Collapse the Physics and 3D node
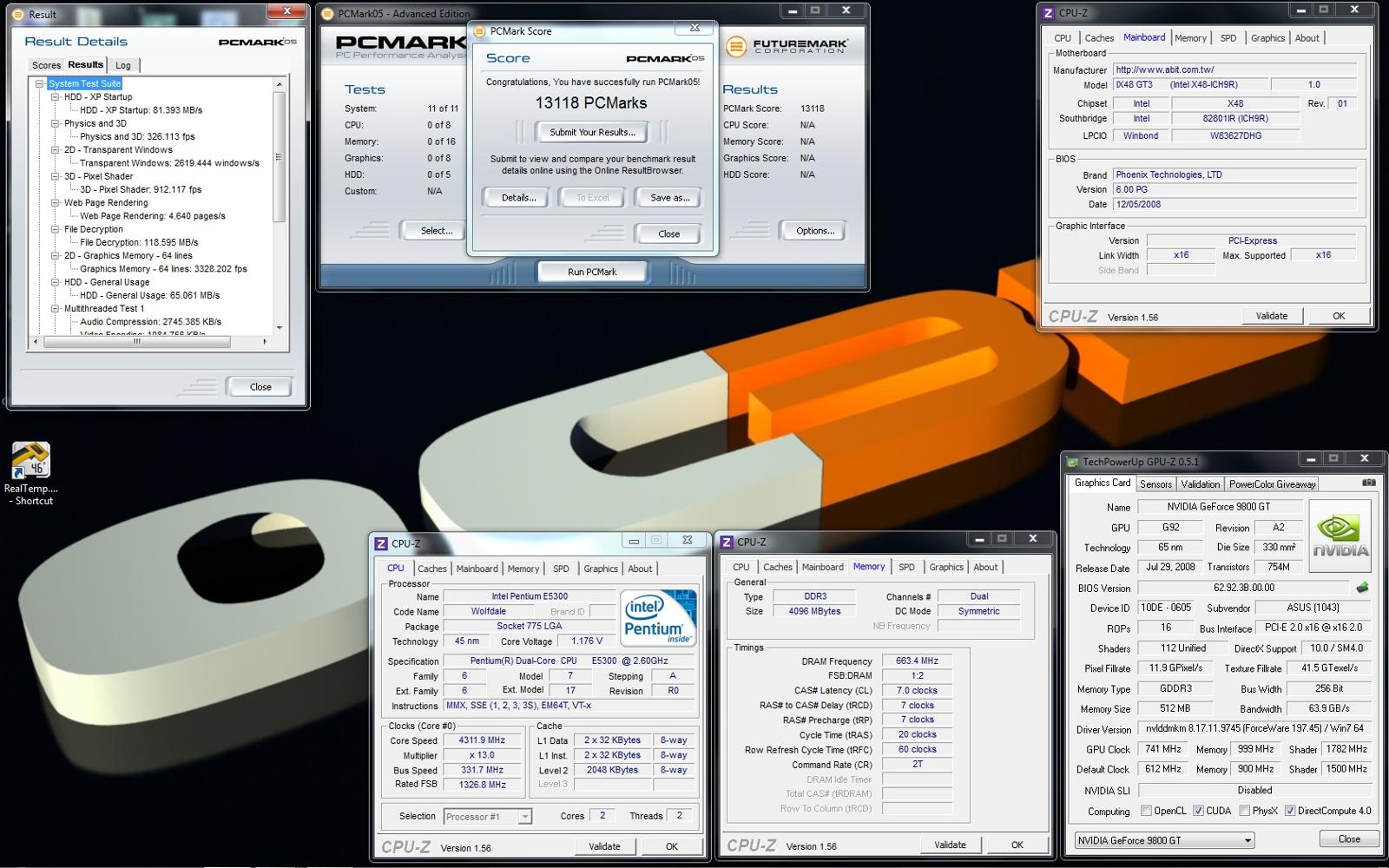1389x868 pixels. click(x=55, y=123)
